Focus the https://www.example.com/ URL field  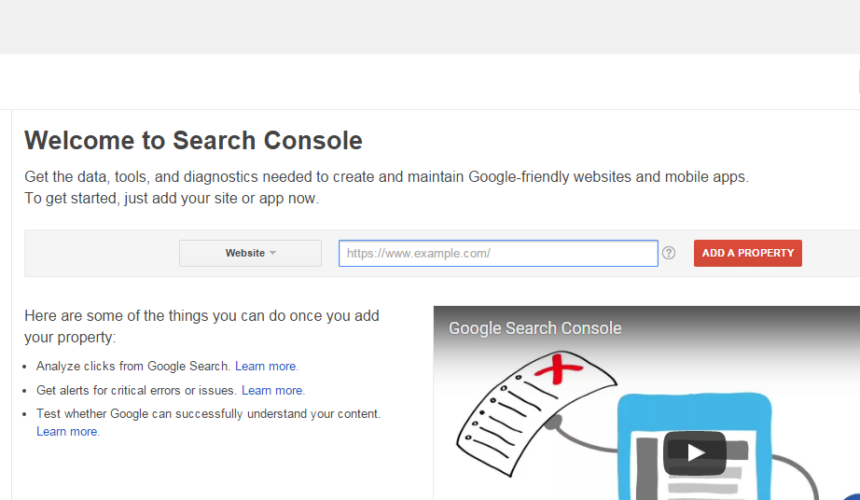(x=498, y=253)
